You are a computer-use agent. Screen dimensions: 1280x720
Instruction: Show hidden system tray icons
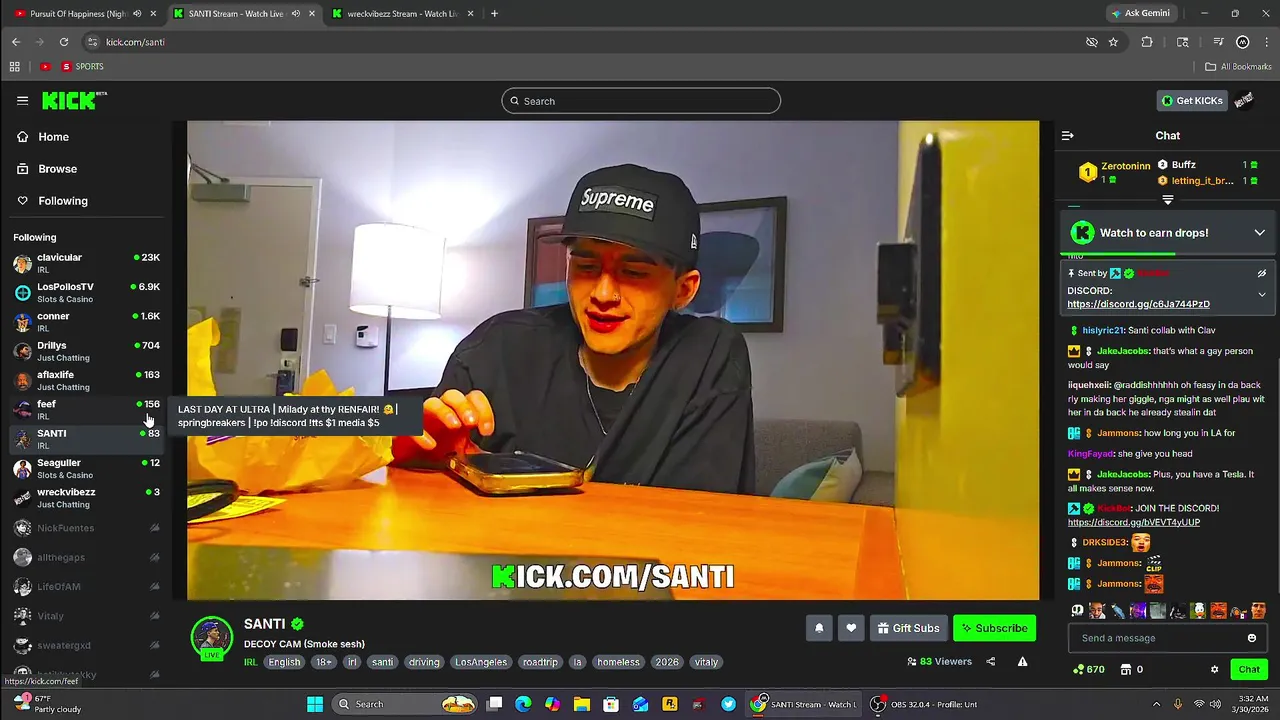click(1157, 704)
